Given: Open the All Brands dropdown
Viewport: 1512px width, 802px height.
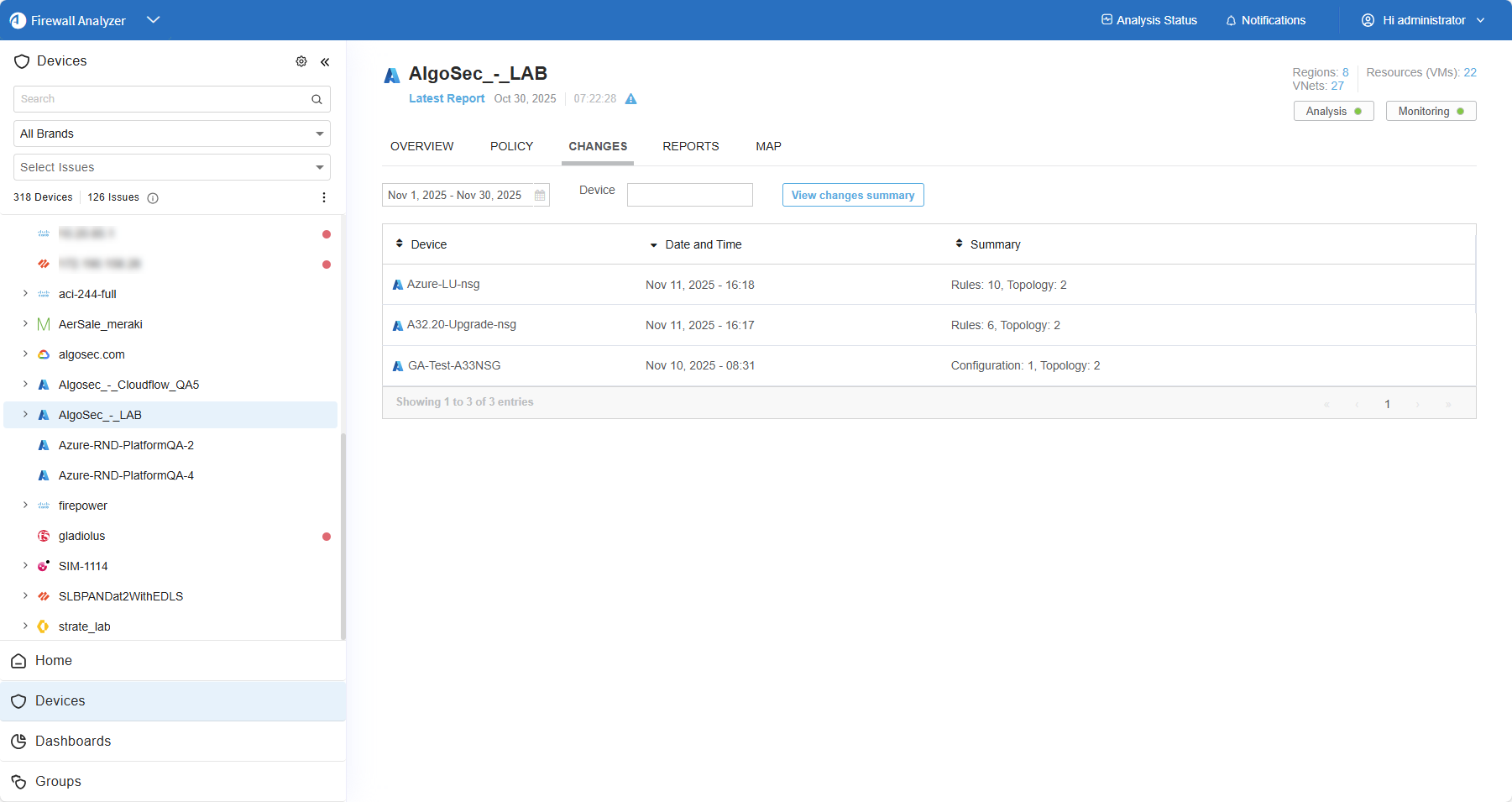Looking at the screenshot, I should point(172,134).
